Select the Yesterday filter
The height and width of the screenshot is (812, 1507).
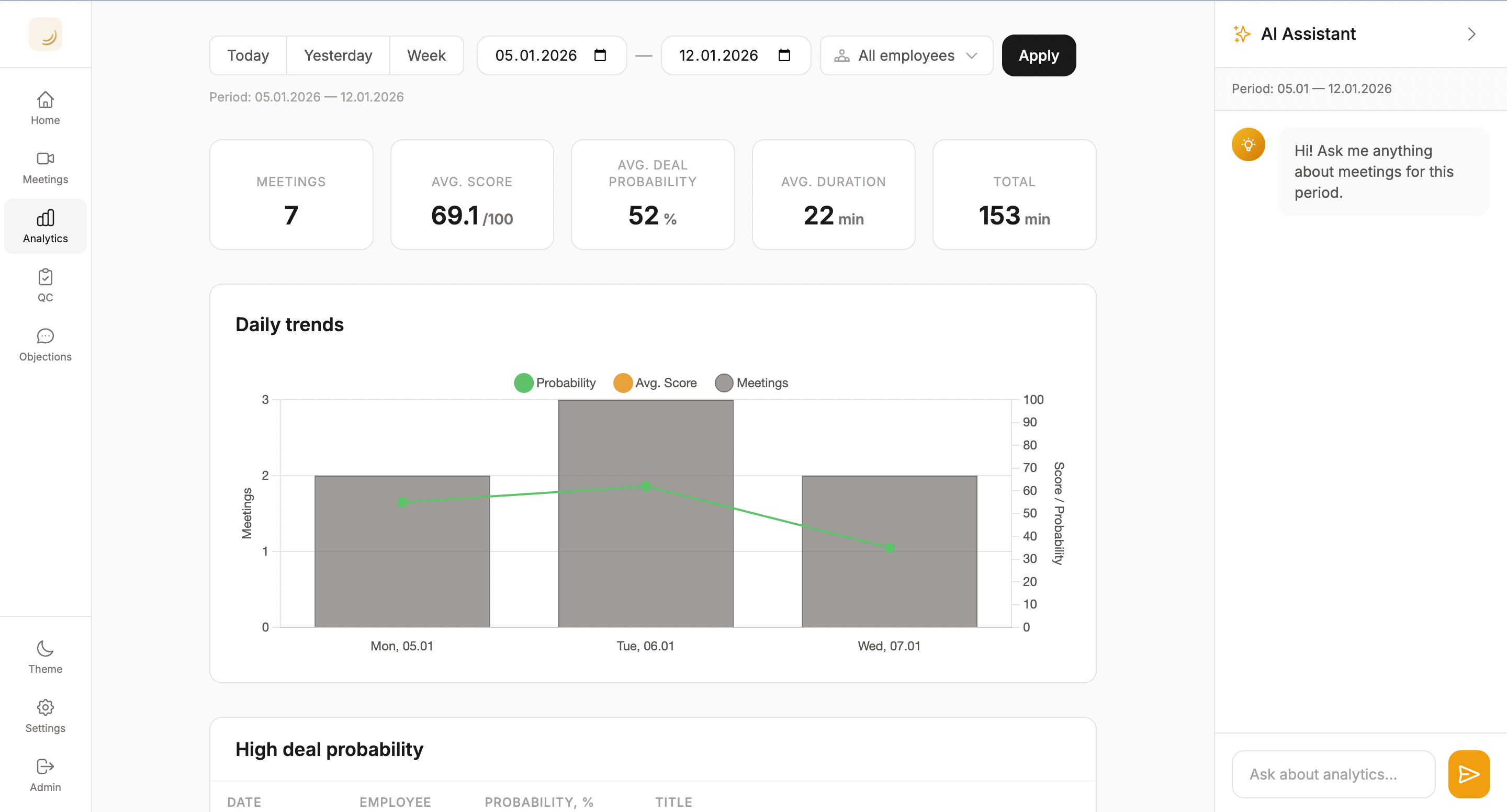pos(338,55)
